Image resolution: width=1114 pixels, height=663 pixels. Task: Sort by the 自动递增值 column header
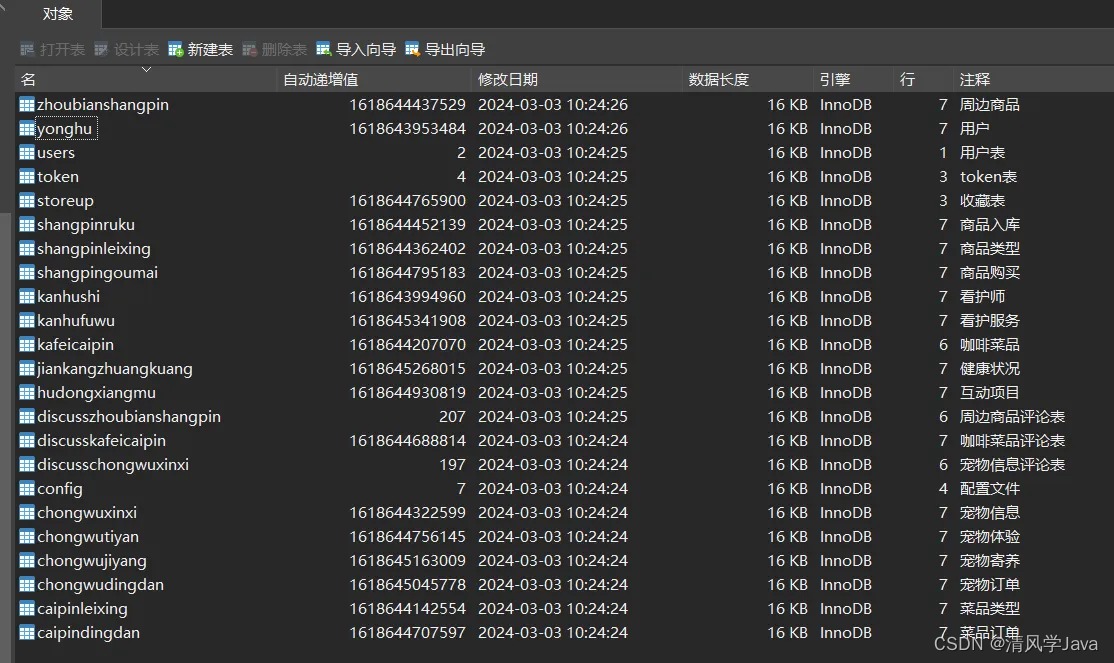click(x=374, y=80)
